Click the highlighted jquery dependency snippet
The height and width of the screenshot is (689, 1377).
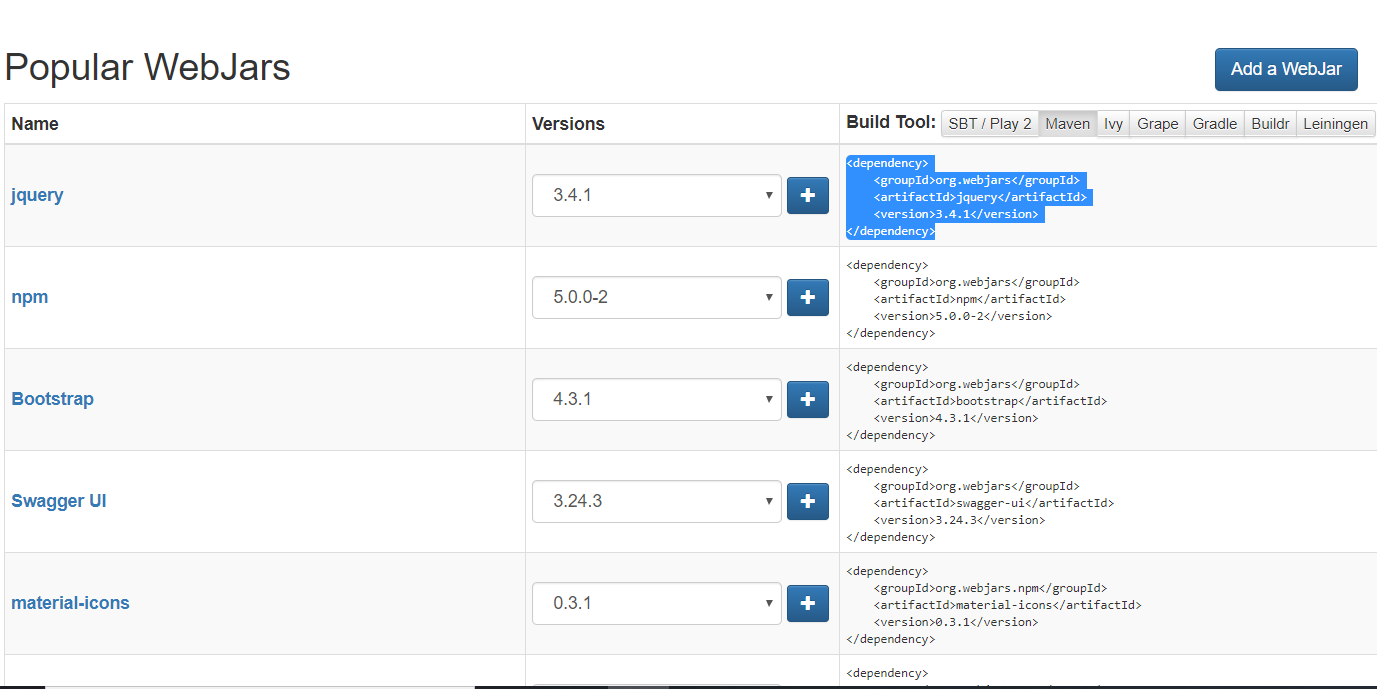(967, 197)
